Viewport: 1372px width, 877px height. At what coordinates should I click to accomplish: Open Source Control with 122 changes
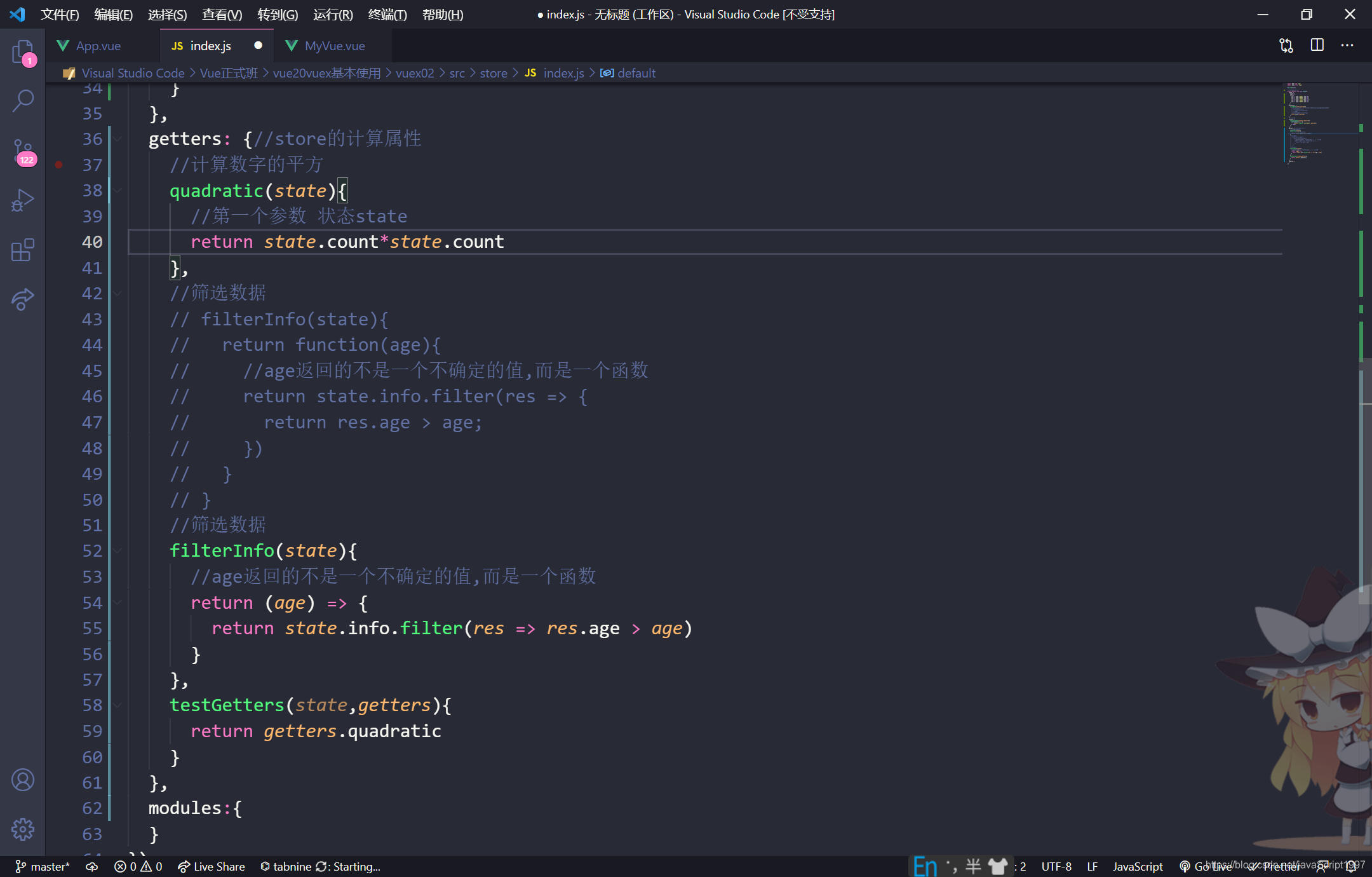[x=23, y=151]
